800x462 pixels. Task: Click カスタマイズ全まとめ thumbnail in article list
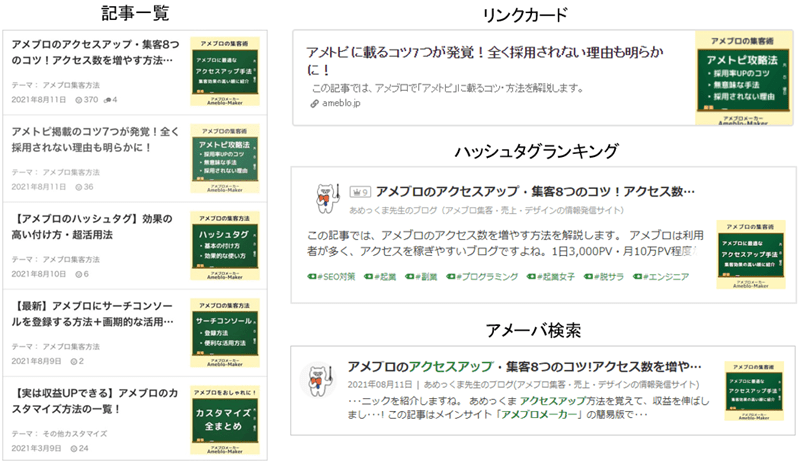(x=224, y=420)
